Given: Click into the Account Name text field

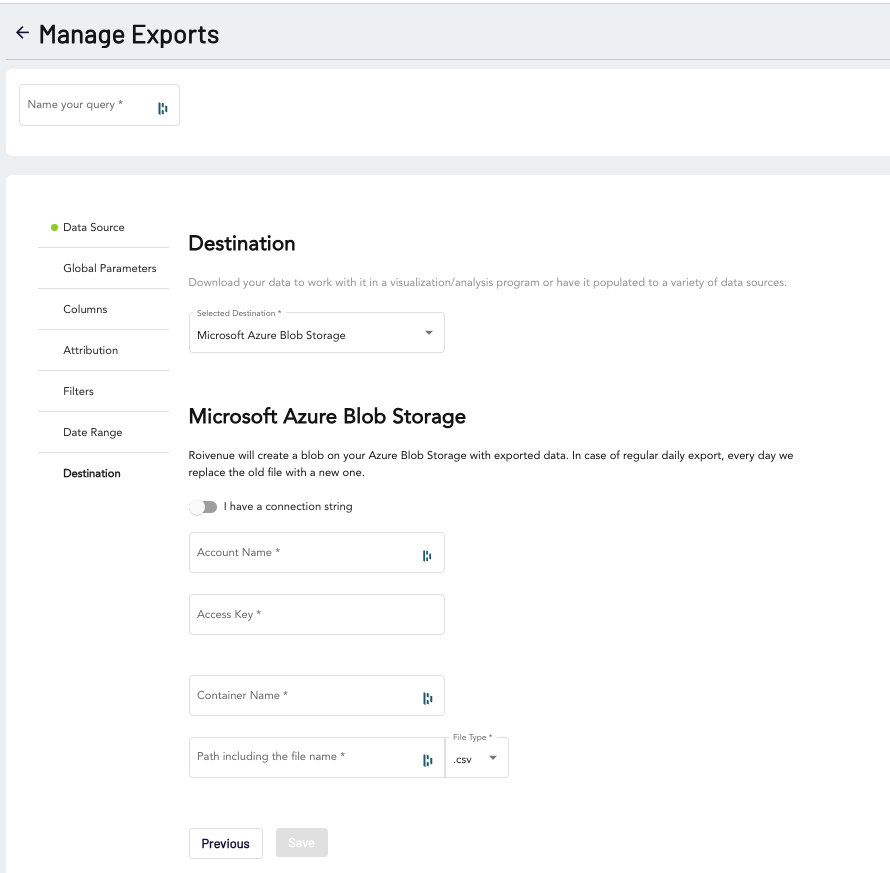Looking at the screenshot, I should (x=300, y=552).
